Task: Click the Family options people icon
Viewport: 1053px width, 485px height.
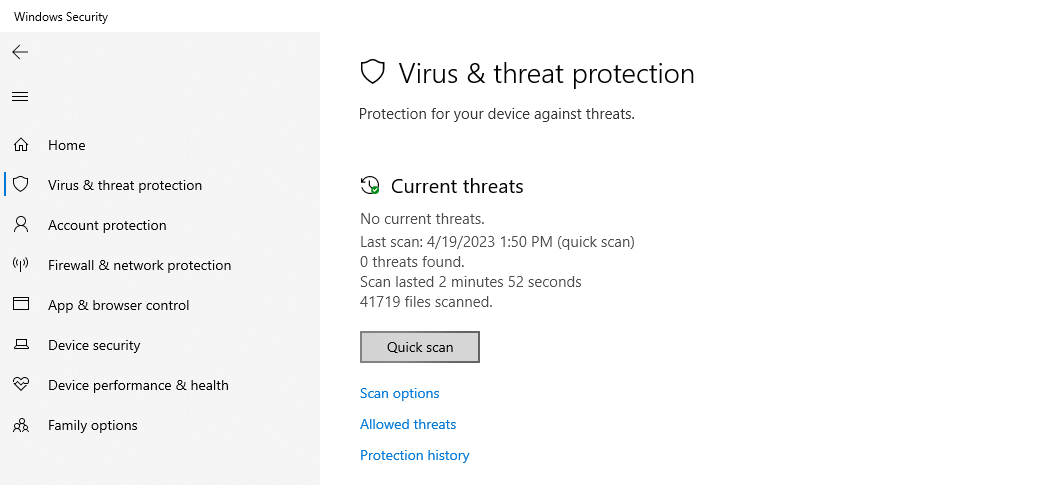Action: click(21, 425)
